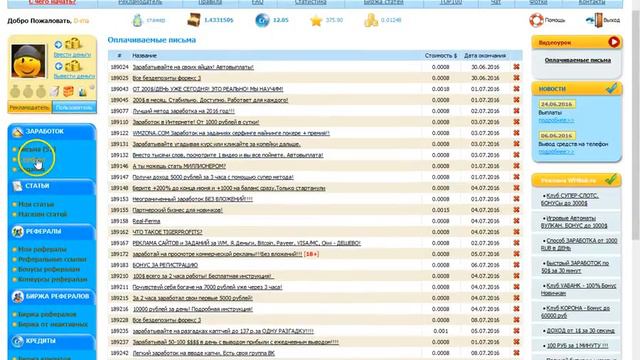Screen dimensions: 640x360
Task: Play the video lesson with the red play icon
Action: (x=613, y=42)
